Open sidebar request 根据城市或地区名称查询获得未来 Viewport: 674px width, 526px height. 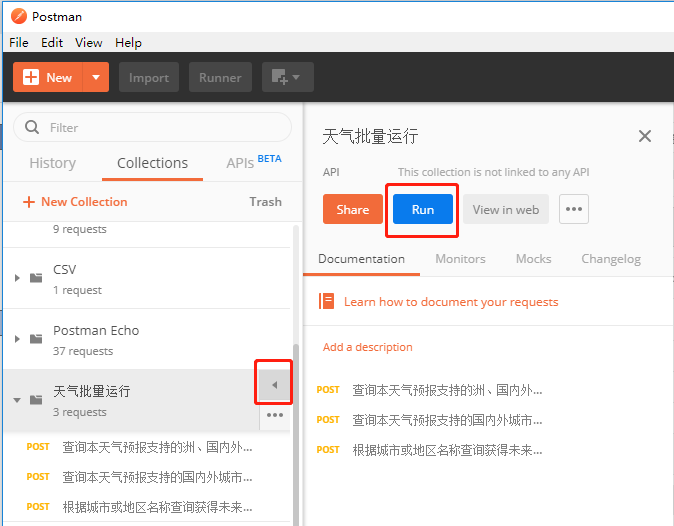click(140, 507)
